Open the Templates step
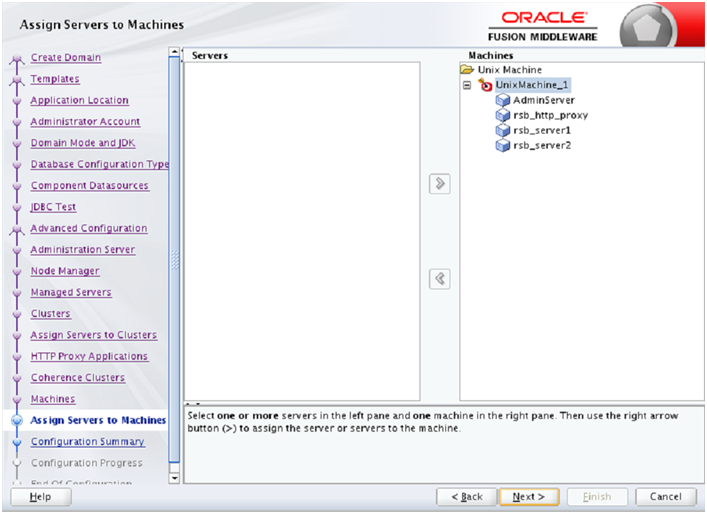Image resolution: width=707 pixels, height=514 pixels. (55, 79)
